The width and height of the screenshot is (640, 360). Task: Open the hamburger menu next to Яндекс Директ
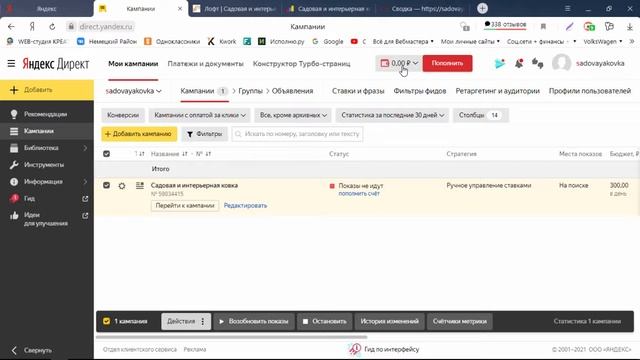(11, 64)
